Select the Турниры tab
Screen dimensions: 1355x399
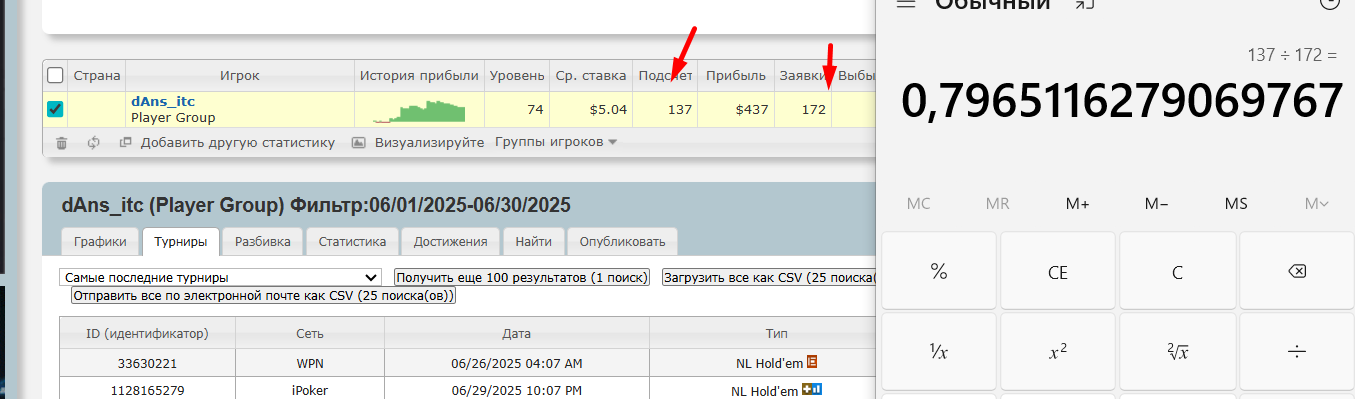(181, 241)
